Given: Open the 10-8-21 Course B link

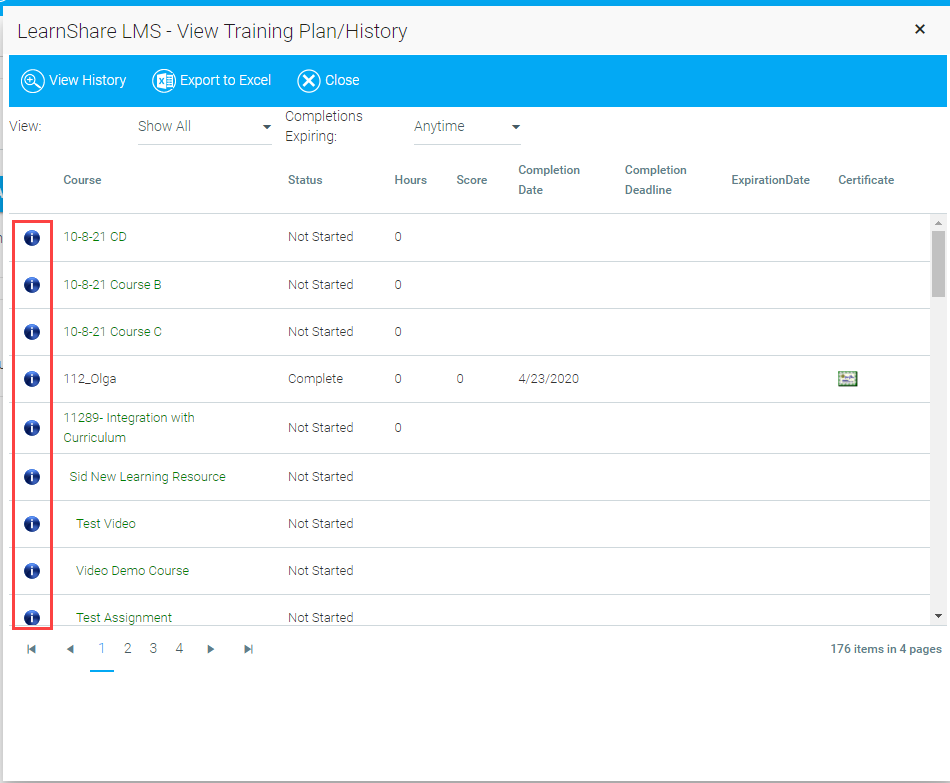Looking at the screenshot, I should click(x=112, y=285).
